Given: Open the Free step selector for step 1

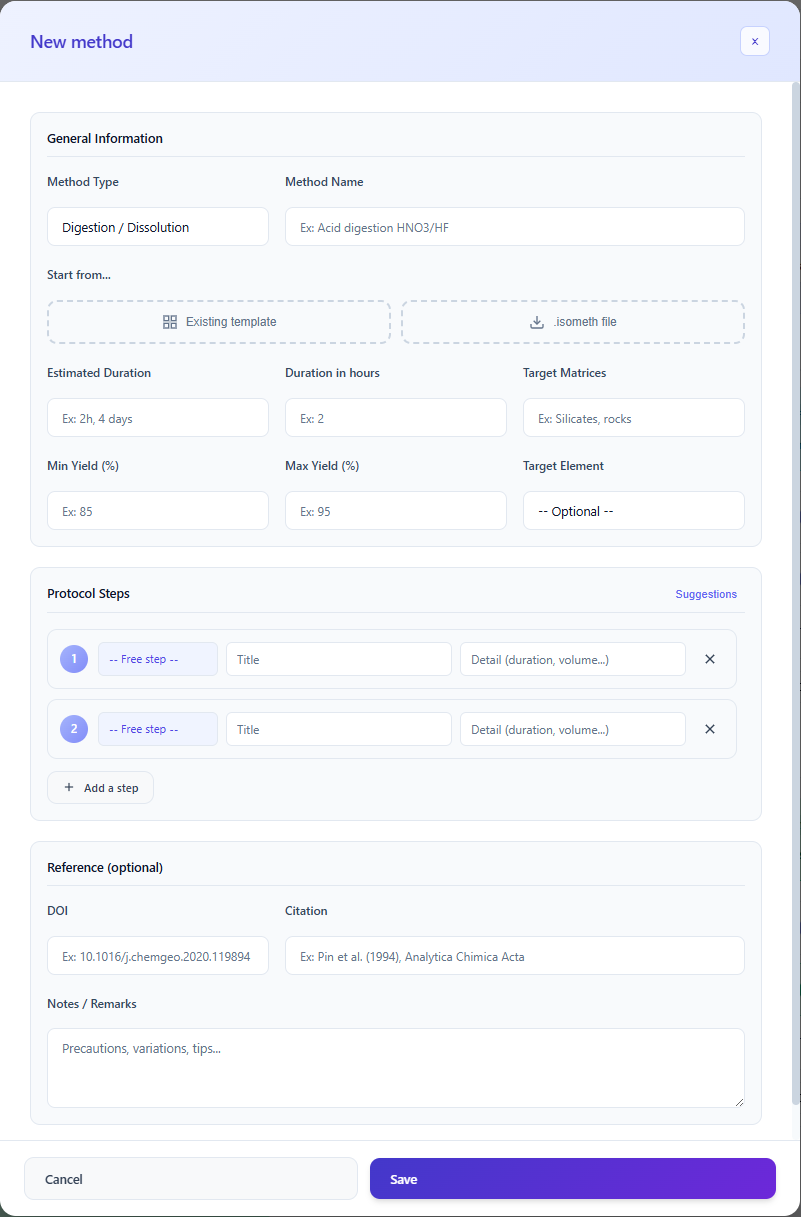Looking at the screenshot, I should [x=157, y=659].
